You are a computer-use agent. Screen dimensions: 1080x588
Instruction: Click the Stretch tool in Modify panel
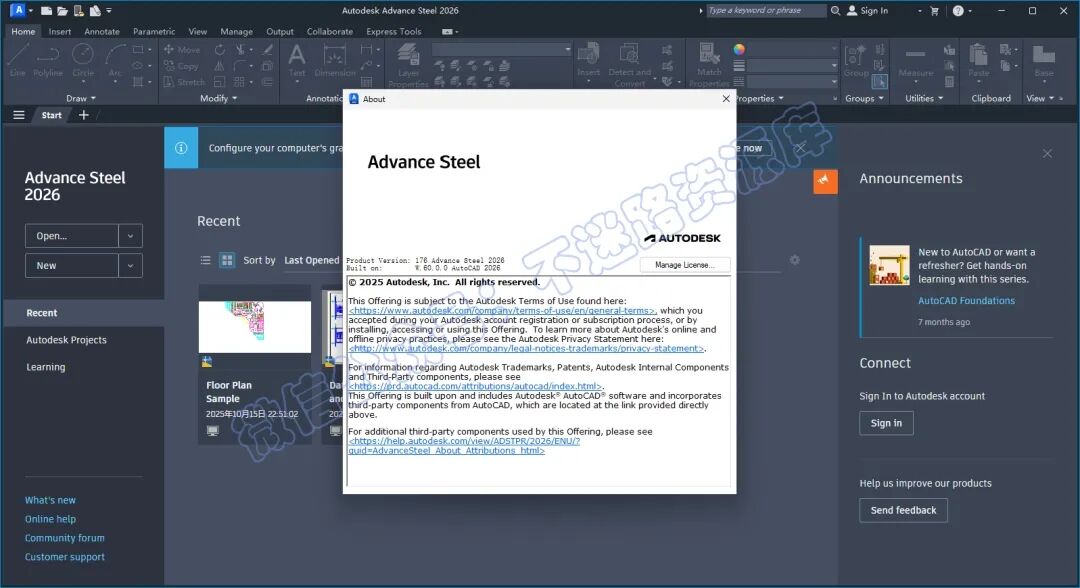[x=184, y=82]
